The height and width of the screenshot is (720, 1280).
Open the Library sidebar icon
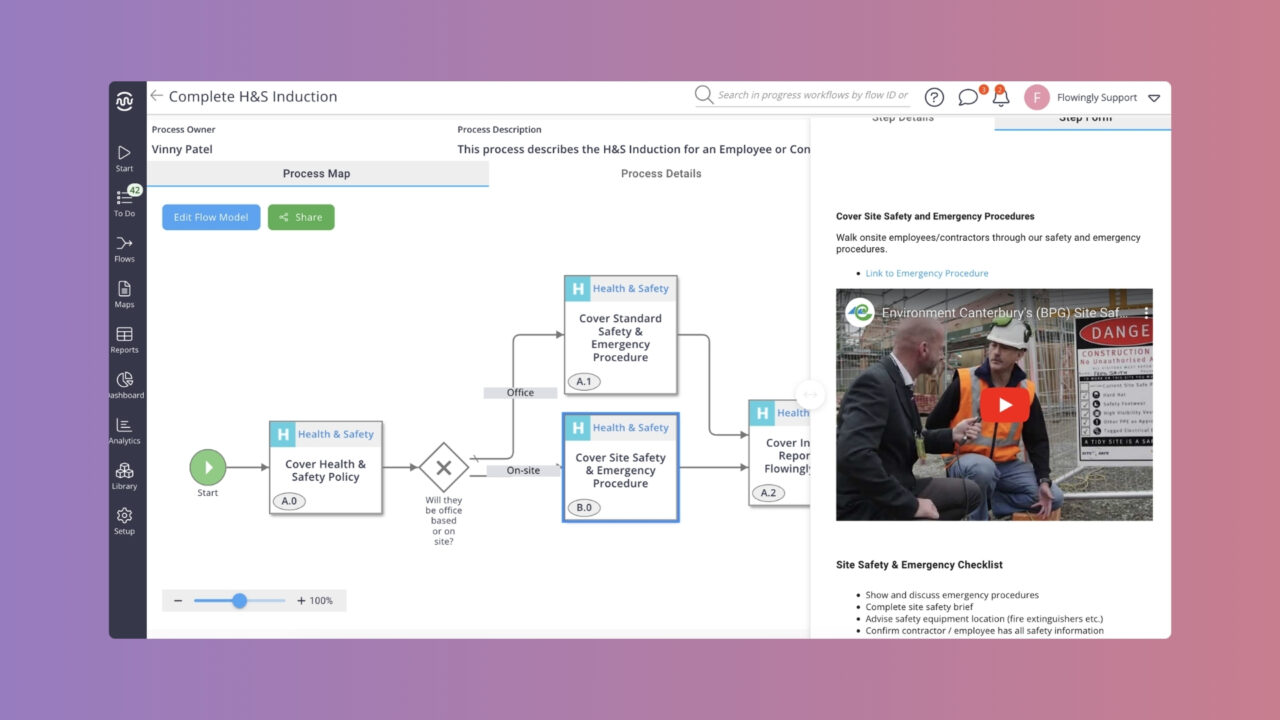pyautogui.click(x=124, y=472)
